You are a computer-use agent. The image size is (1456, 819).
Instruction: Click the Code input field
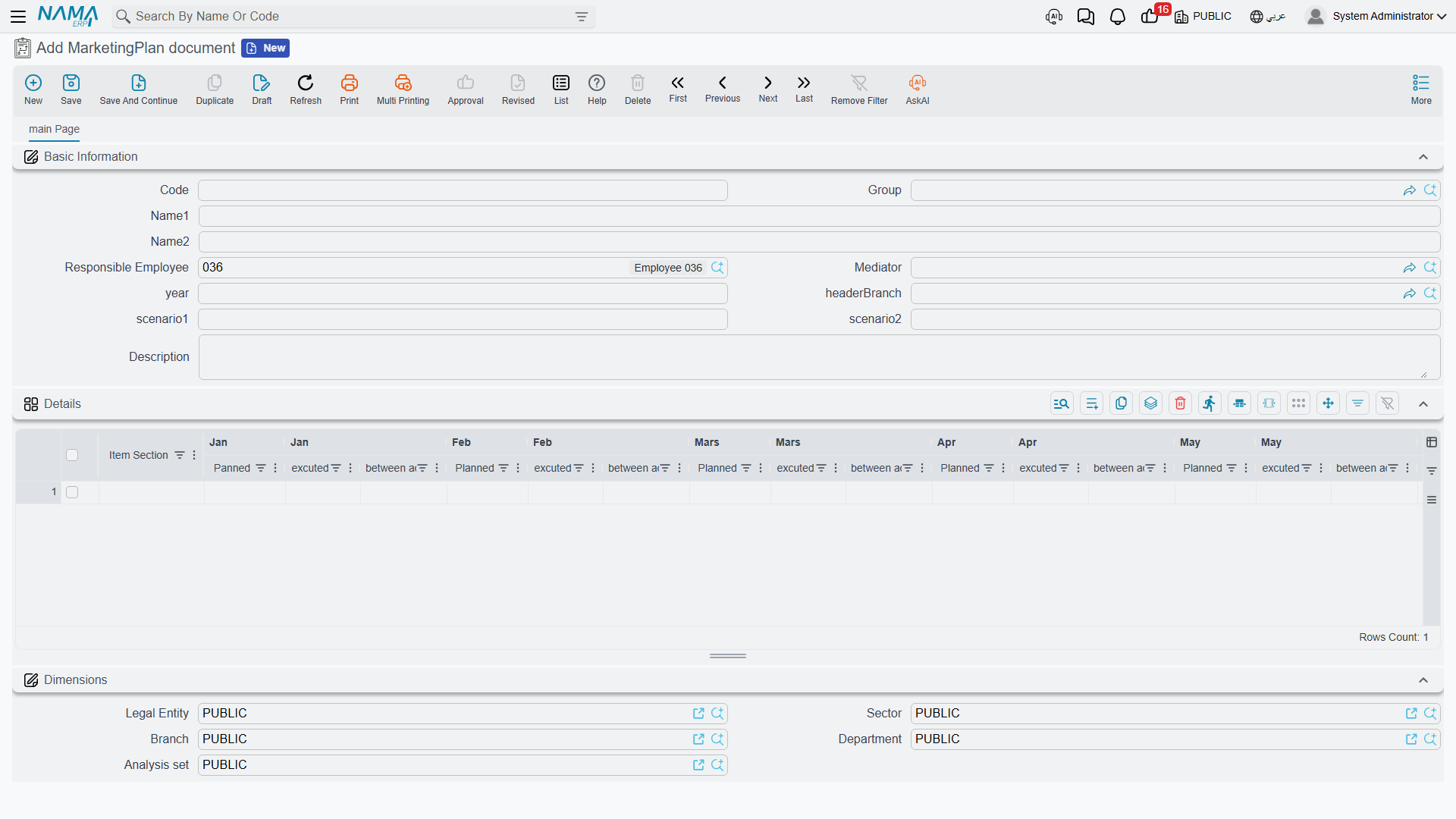pyautogui.click(x=463, y=190)
